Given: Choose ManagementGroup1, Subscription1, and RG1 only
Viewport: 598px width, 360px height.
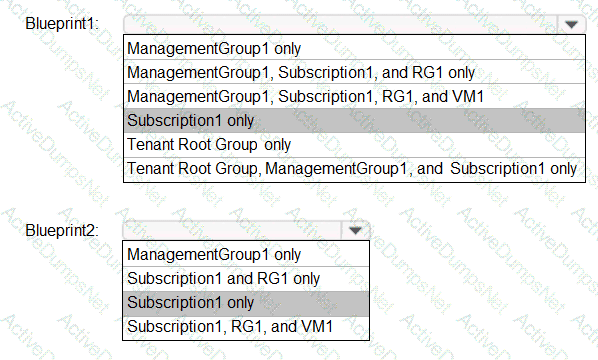Looking at the screenshot, I should tap(354, 72).
